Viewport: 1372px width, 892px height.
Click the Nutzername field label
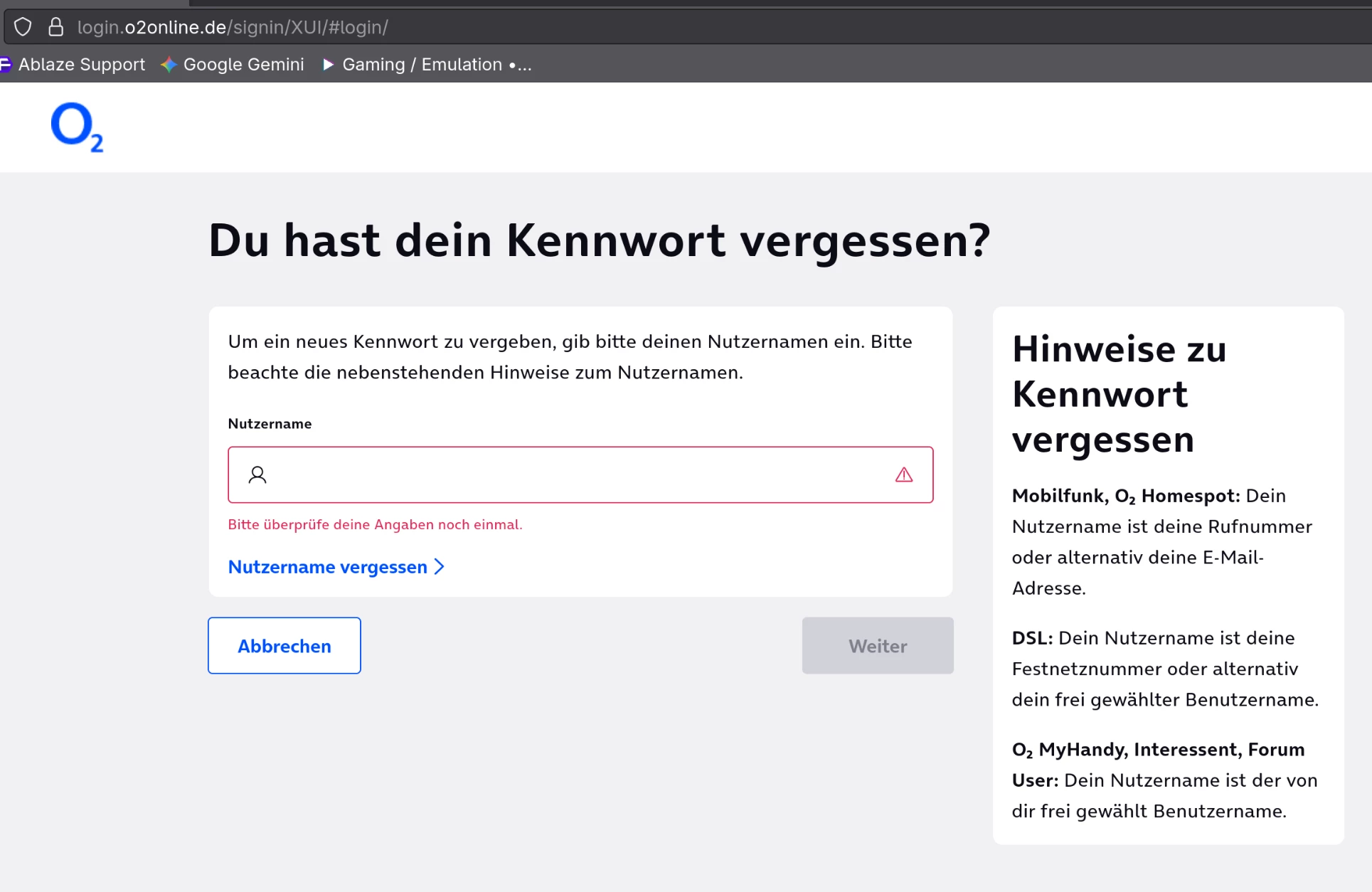270,424
